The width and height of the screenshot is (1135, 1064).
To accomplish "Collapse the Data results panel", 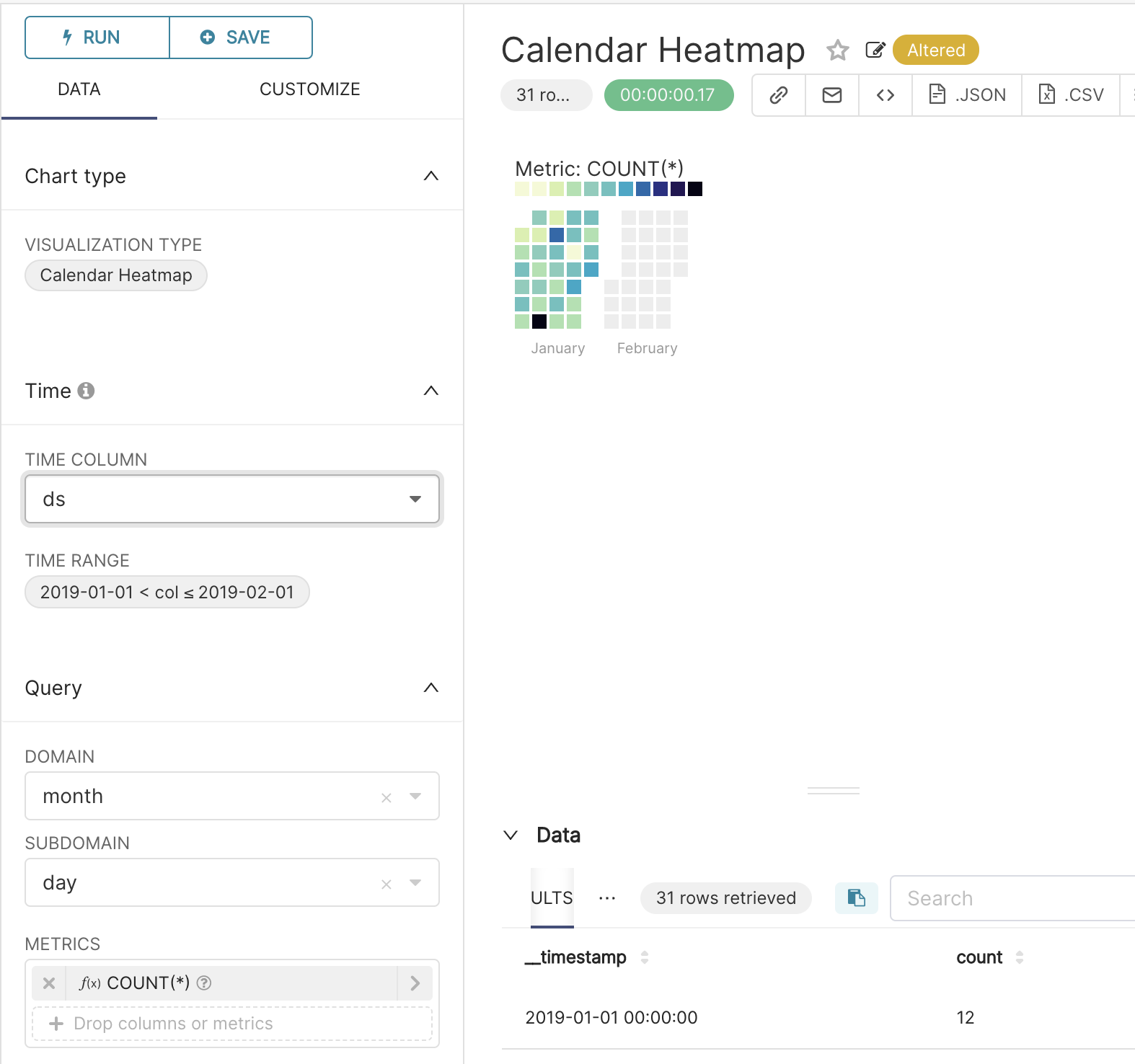I will click(x=511, y=835).
